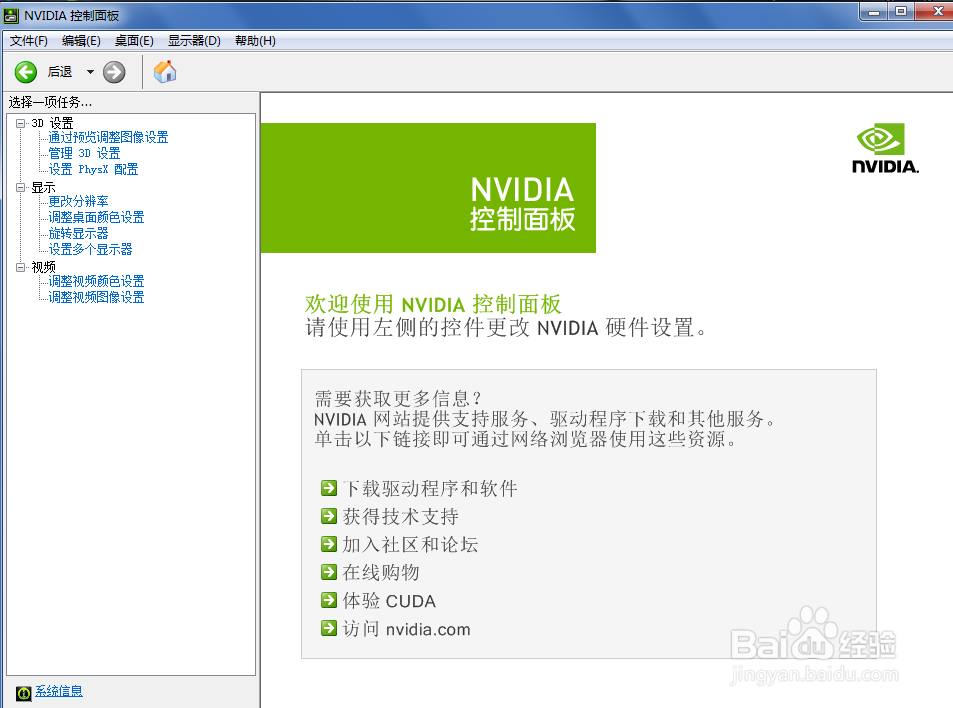953x708 pixels.
Task: Select 设置 PhysX 配置 in the tree
Action: point(94,169)
